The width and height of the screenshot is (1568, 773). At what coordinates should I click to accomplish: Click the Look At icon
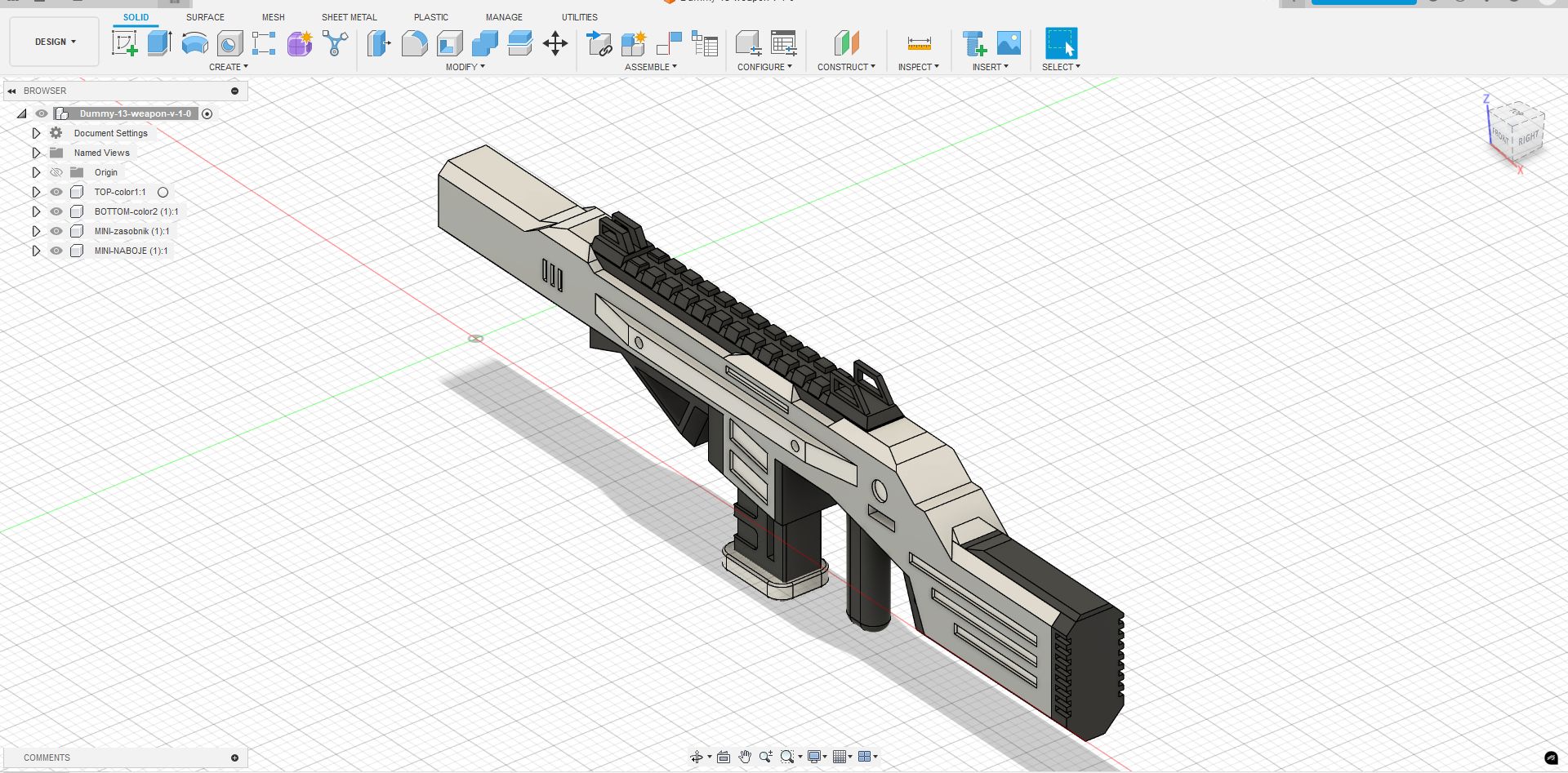(724, 757)
